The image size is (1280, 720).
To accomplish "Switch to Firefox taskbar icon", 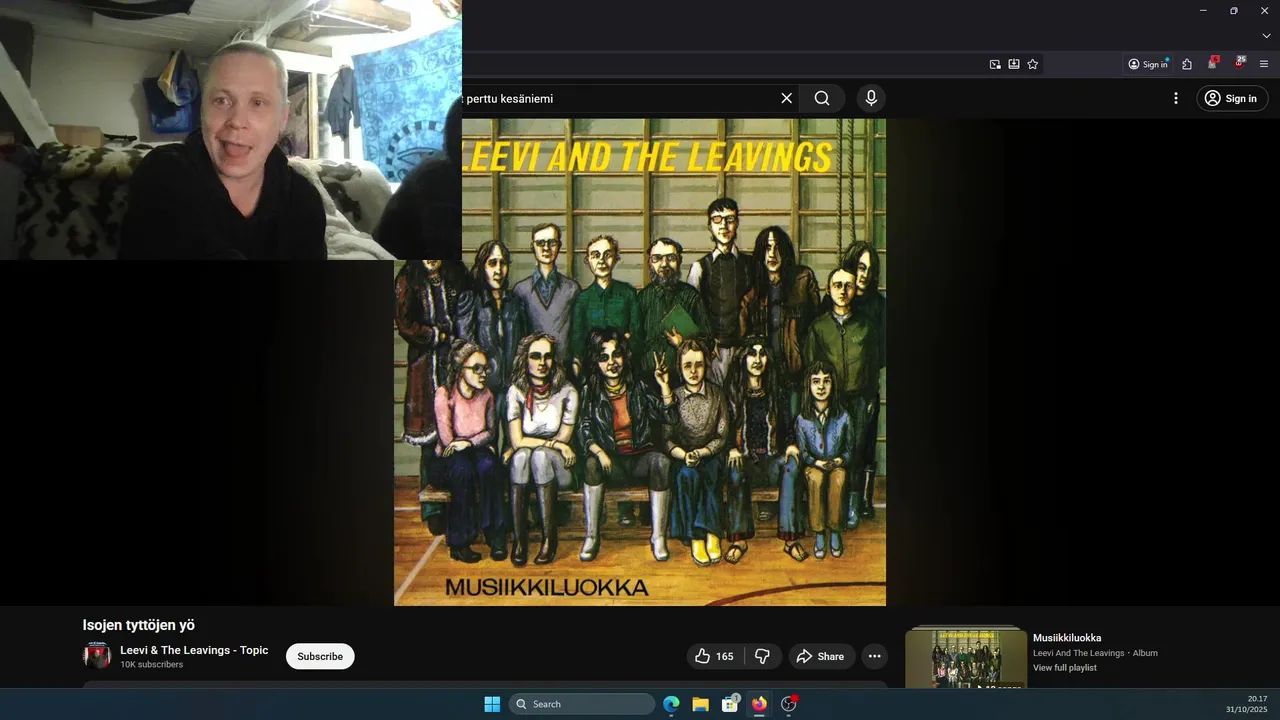I will point(759,704).
